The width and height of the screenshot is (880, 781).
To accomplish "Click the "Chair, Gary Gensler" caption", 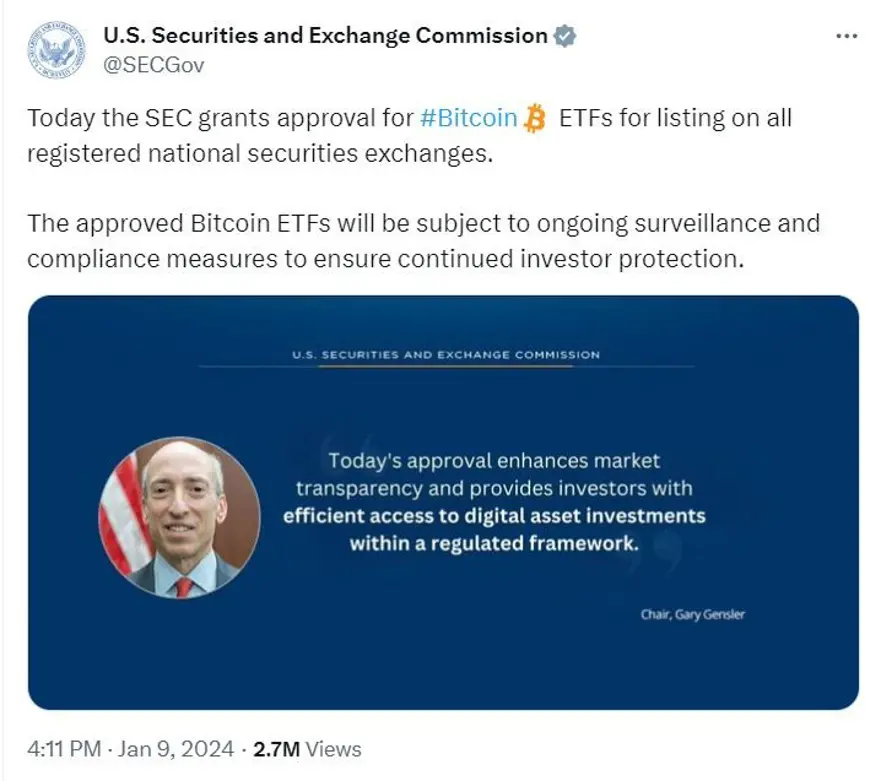I will click(x=692, y=614).
